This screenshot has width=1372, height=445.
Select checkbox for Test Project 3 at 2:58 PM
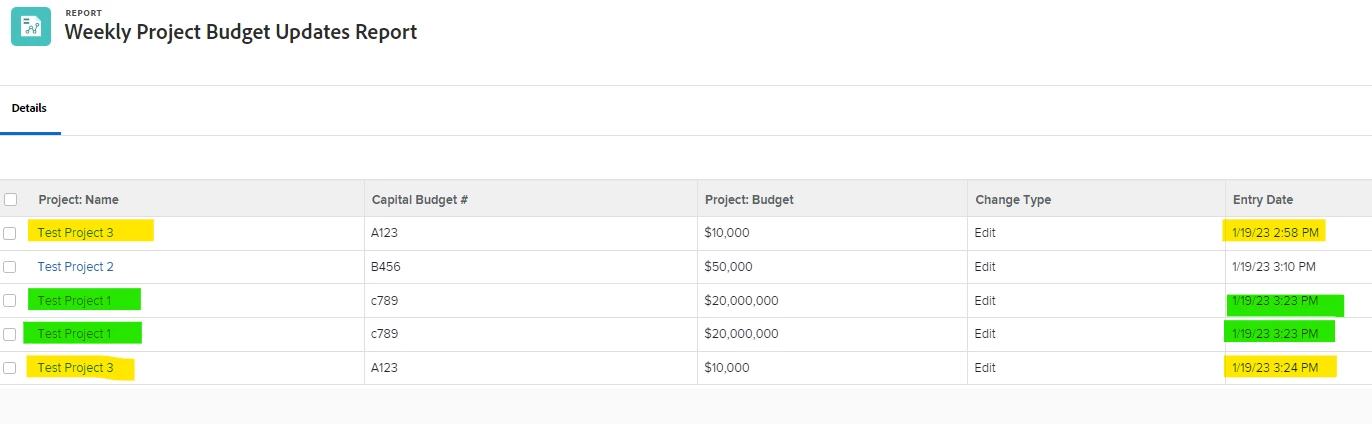pyautogui.click(x=10, y=233)
